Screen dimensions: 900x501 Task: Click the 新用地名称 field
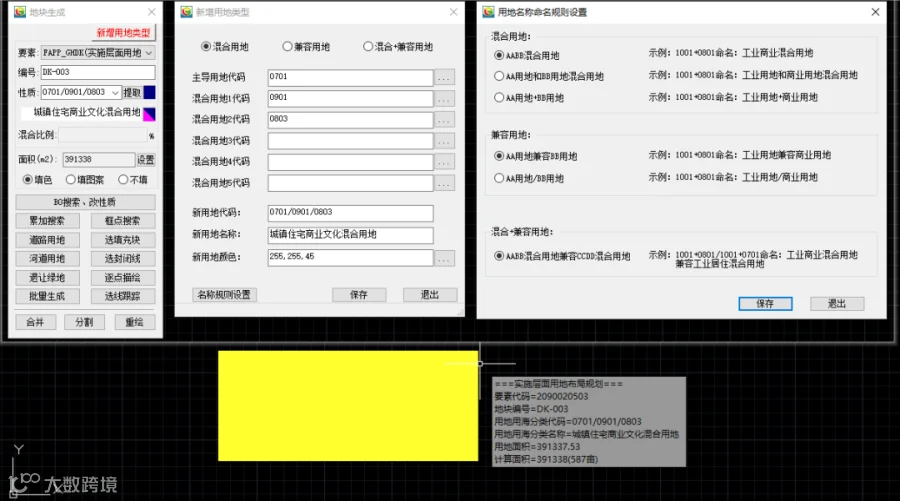tap(350, 235)
